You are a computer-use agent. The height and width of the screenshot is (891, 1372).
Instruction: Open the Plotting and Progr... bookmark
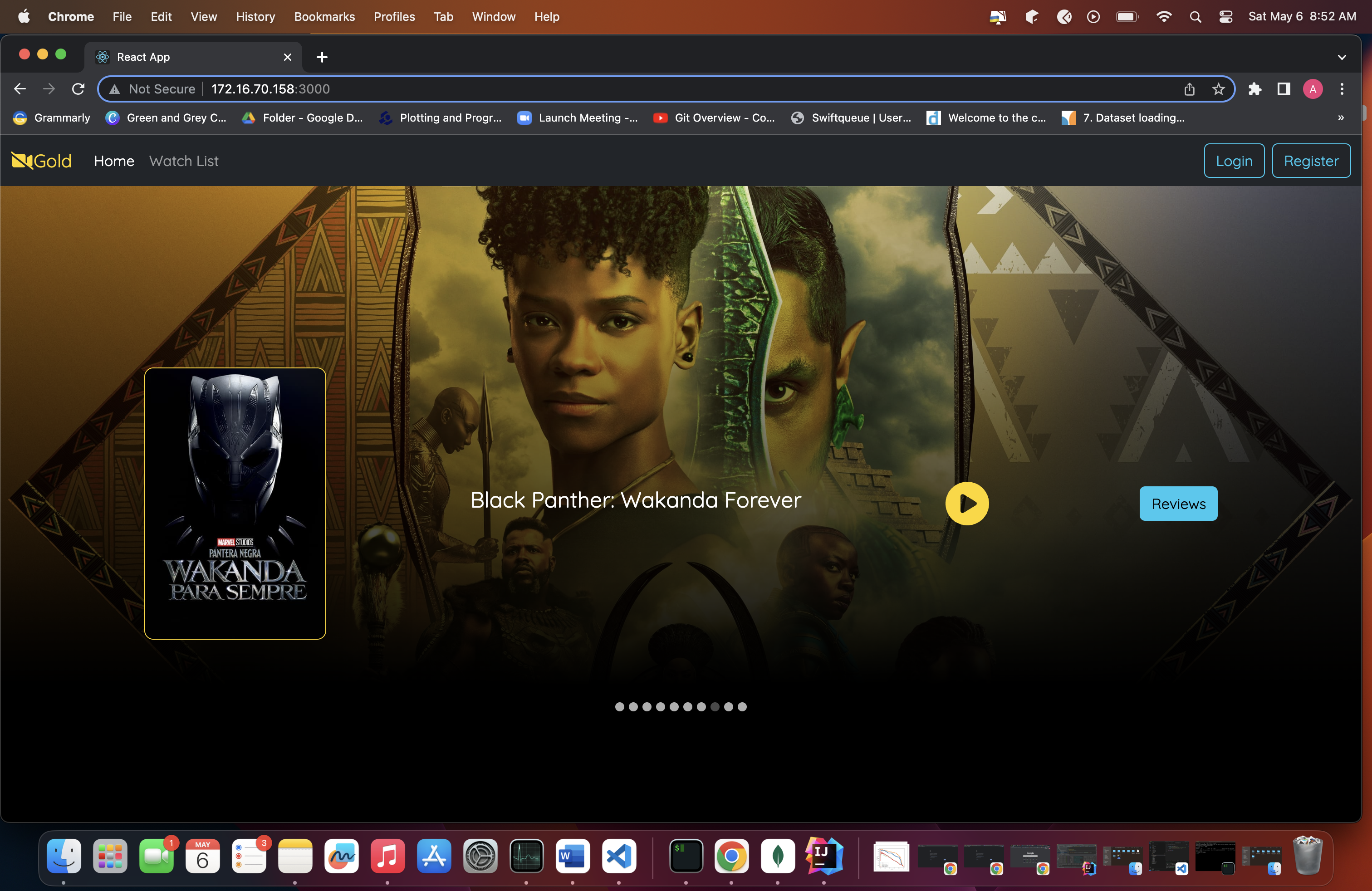tap(440, 117)
